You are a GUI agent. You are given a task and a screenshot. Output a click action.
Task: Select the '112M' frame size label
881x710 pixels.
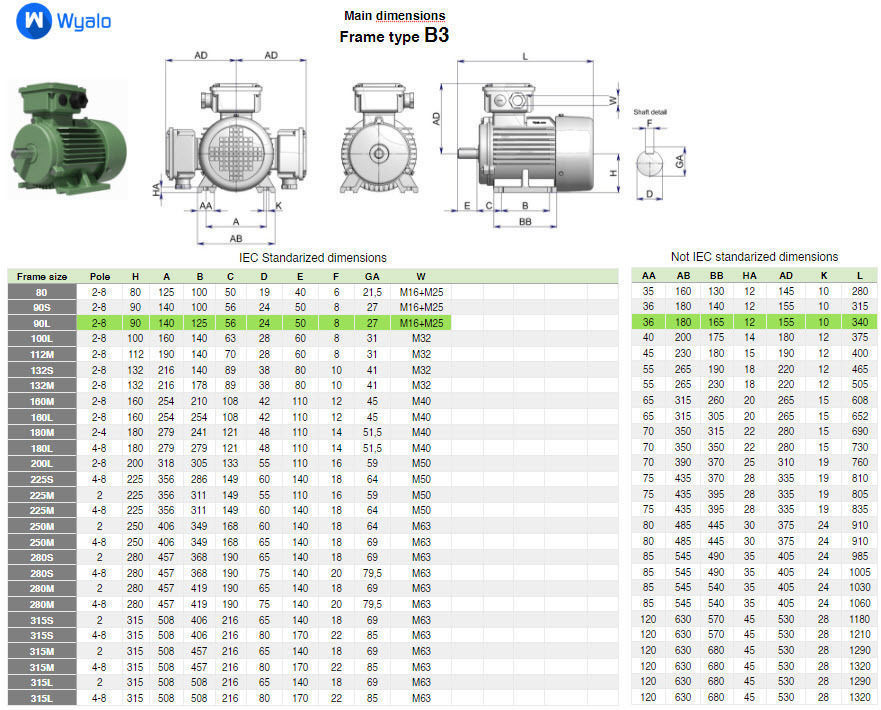tap(42, 354)
